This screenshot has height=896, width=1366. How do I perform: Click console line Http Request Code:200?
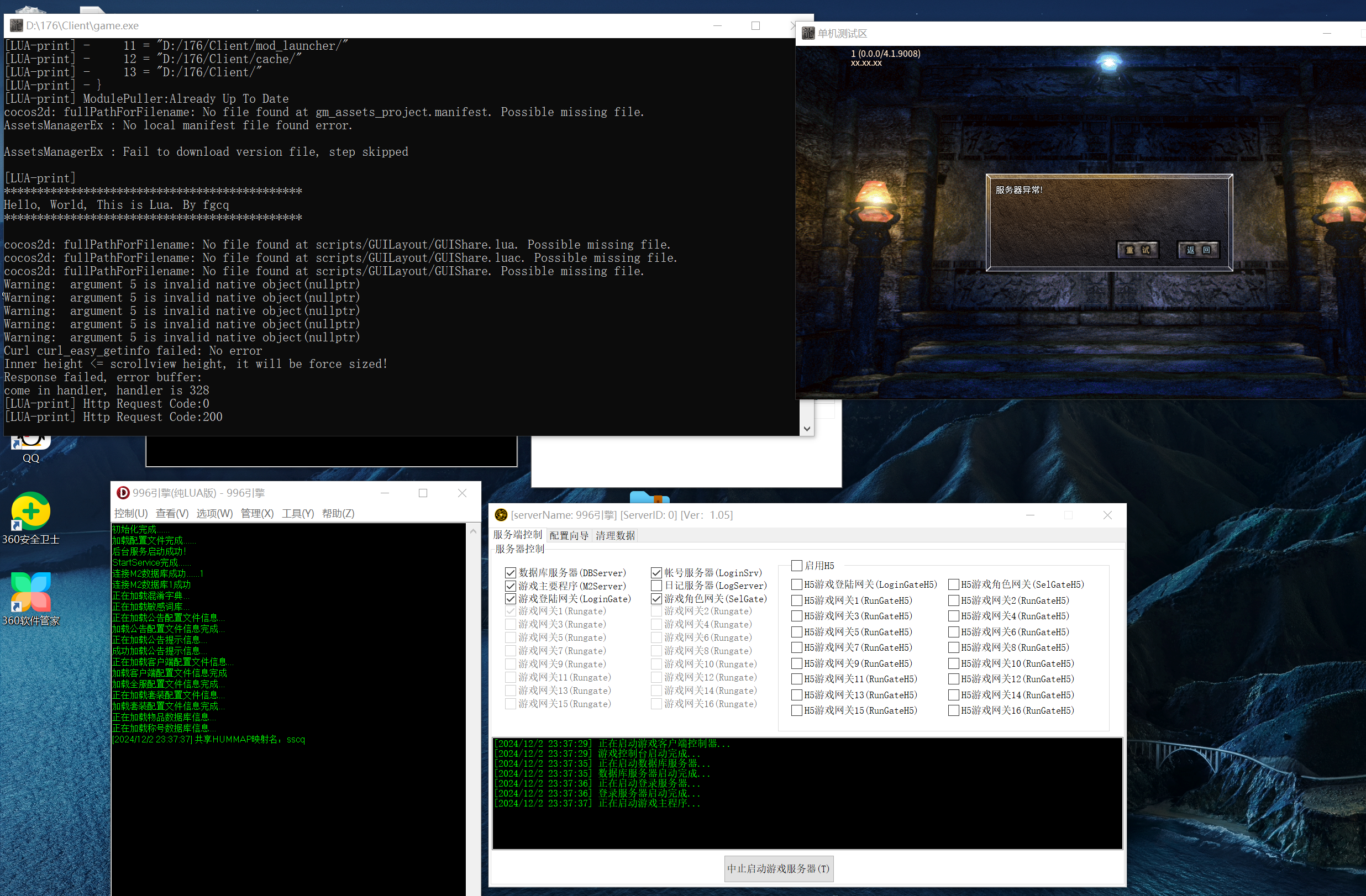113,417
